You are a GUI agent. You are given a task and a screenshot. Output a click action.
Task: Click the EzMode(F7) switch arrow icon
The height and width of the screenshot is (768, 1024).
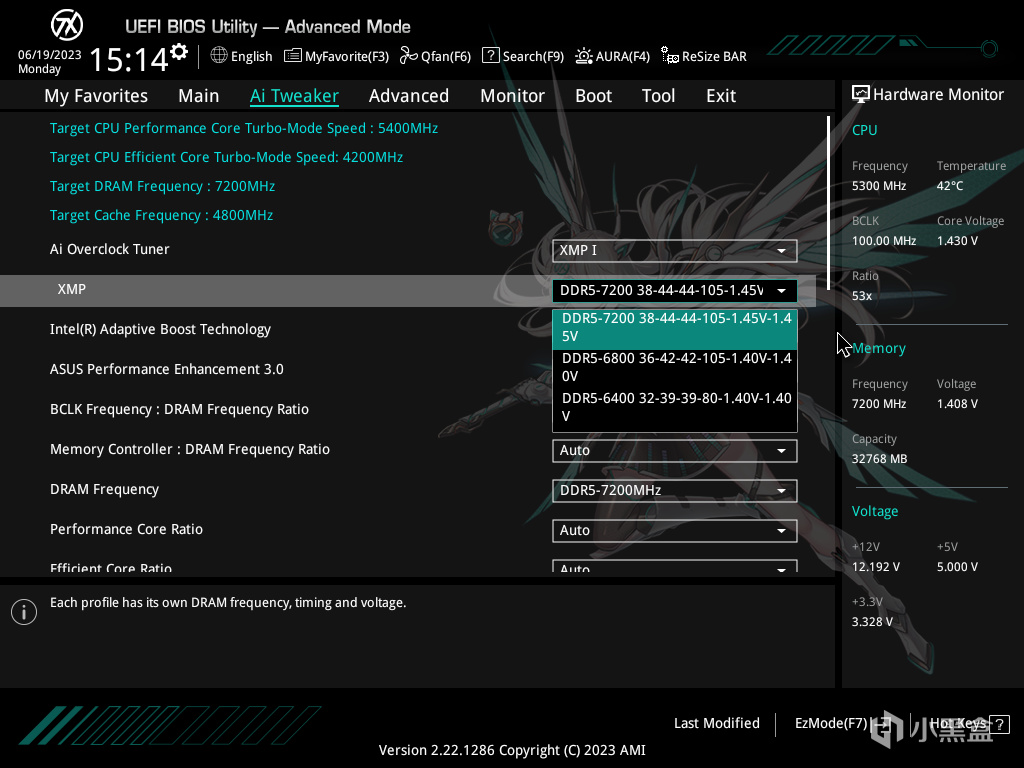pos(882,724)
